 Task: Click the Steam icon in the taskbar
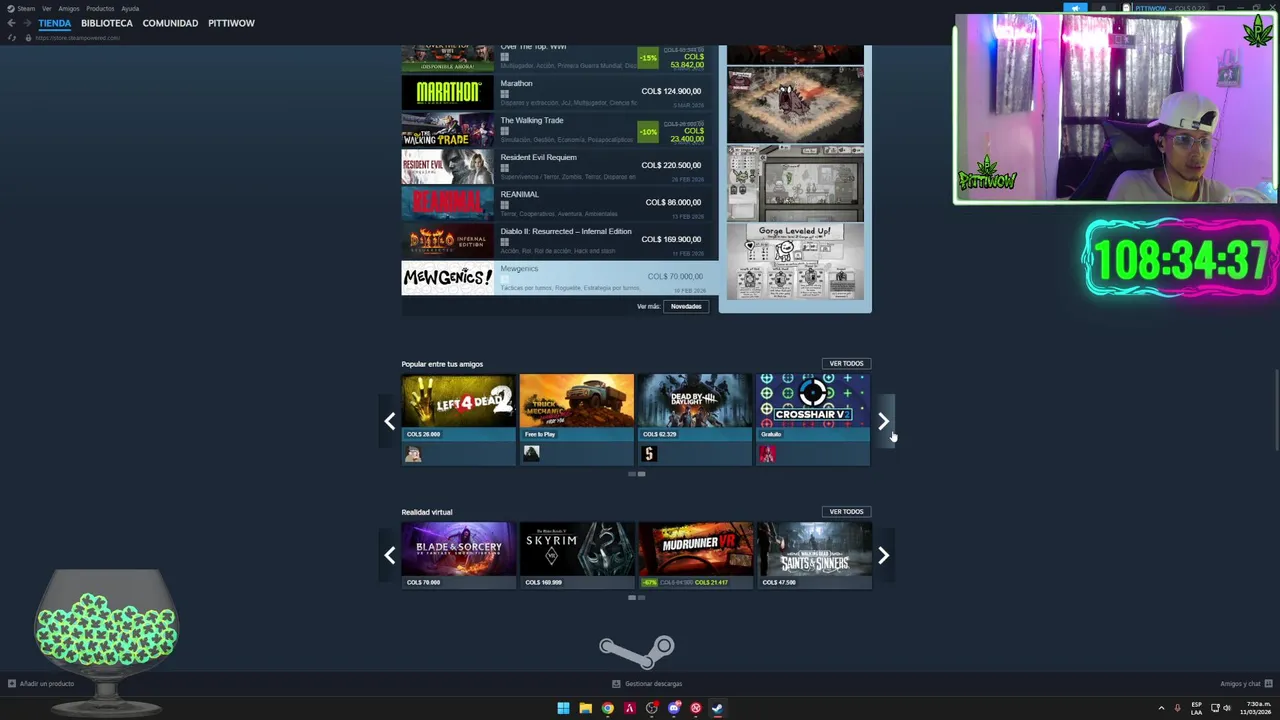click(717, 708)
